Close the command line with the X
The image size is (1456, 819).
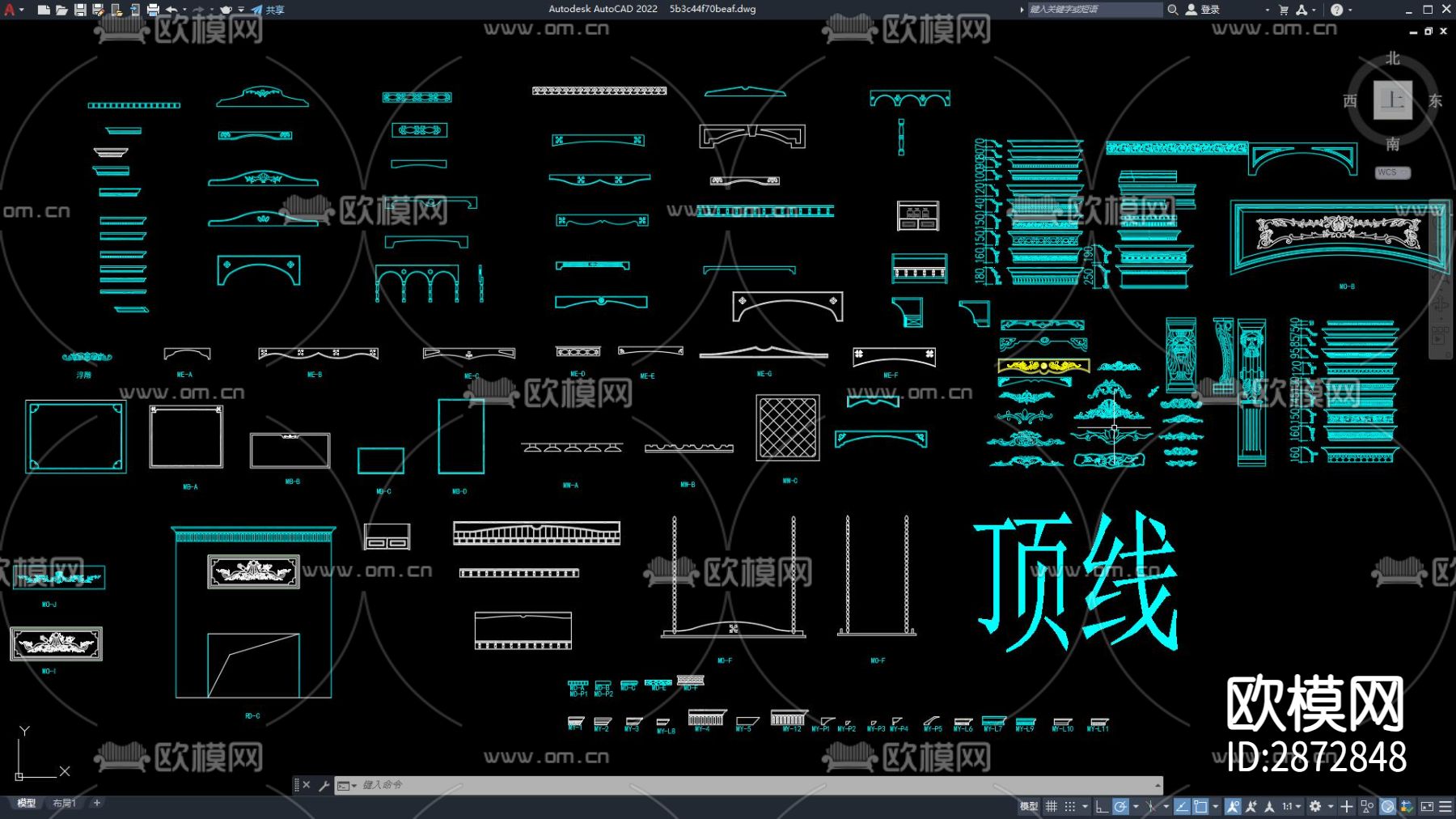pyautogui.click(x=307, y=785)
